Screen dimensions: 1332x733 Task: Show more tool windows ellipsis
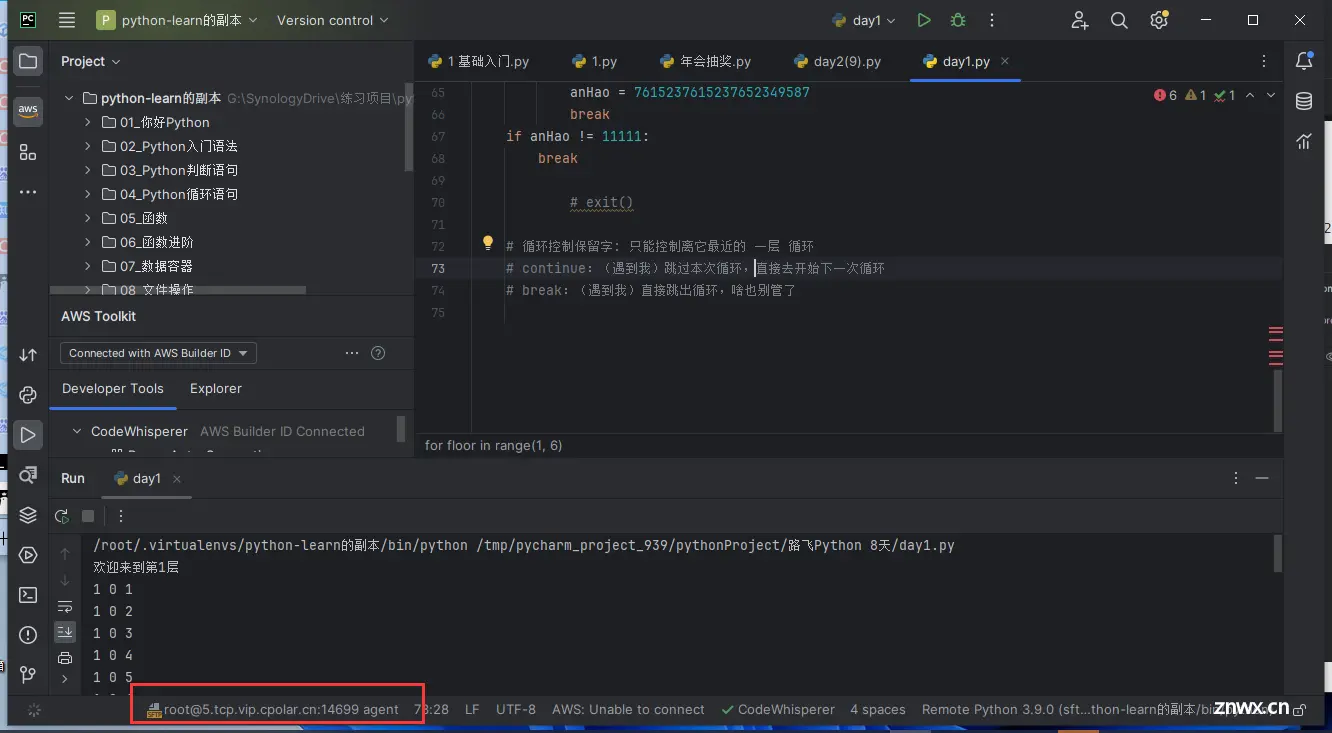coord(28,191)
